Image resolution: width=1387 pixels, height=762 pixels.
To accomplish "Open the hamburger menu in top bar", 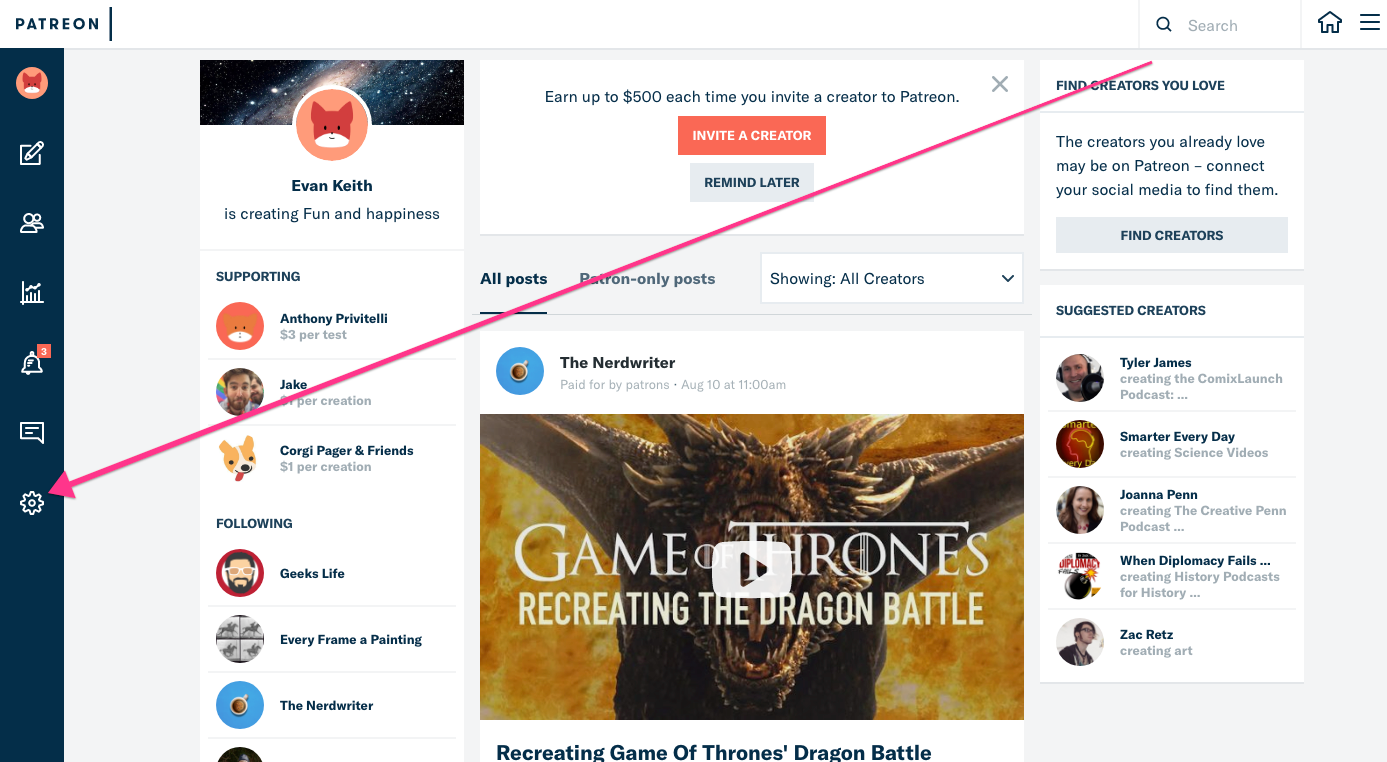I will [x=1369, y=23].
